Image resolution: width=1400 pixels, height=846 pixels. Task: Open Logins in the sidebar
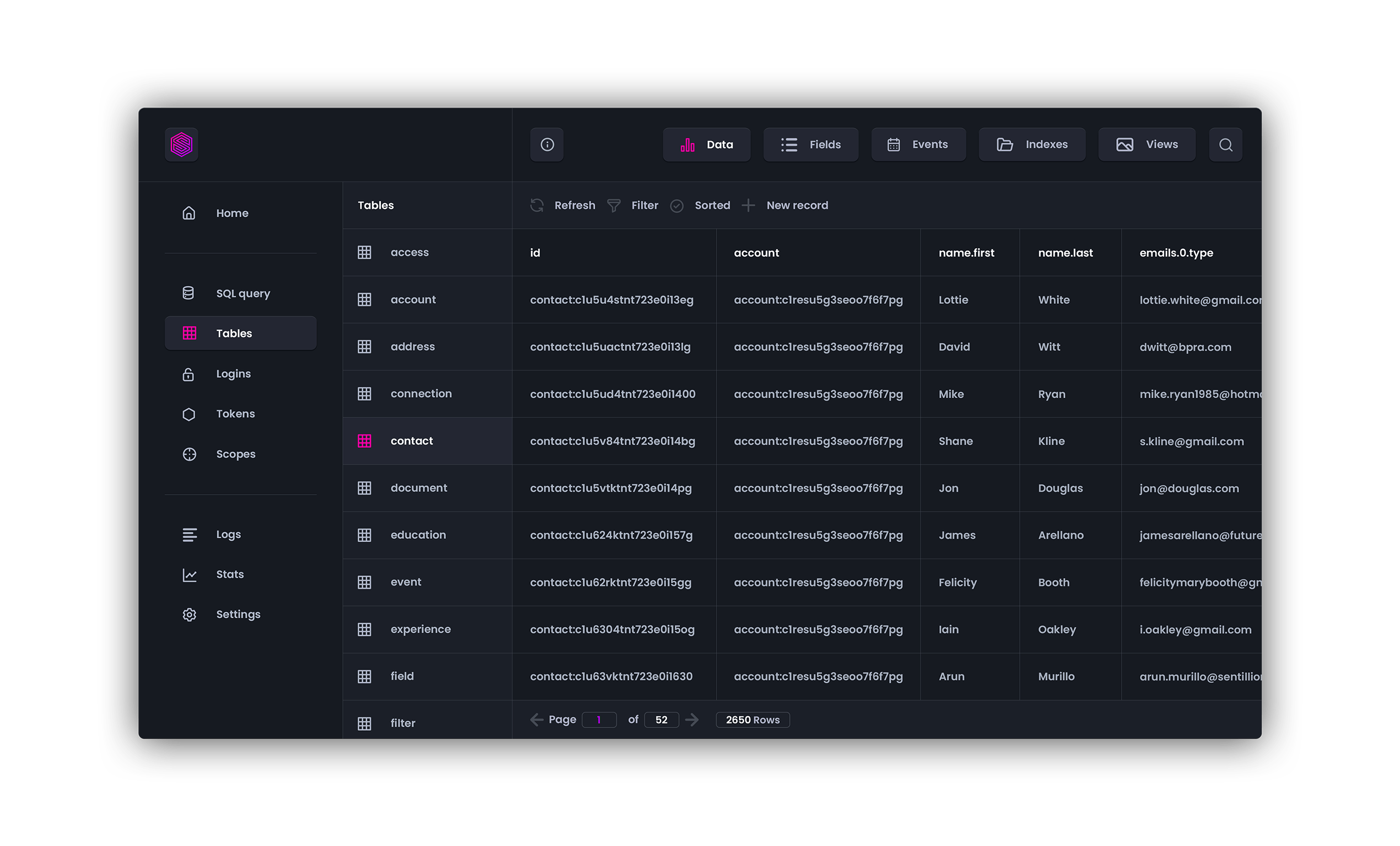pos(233,373)
